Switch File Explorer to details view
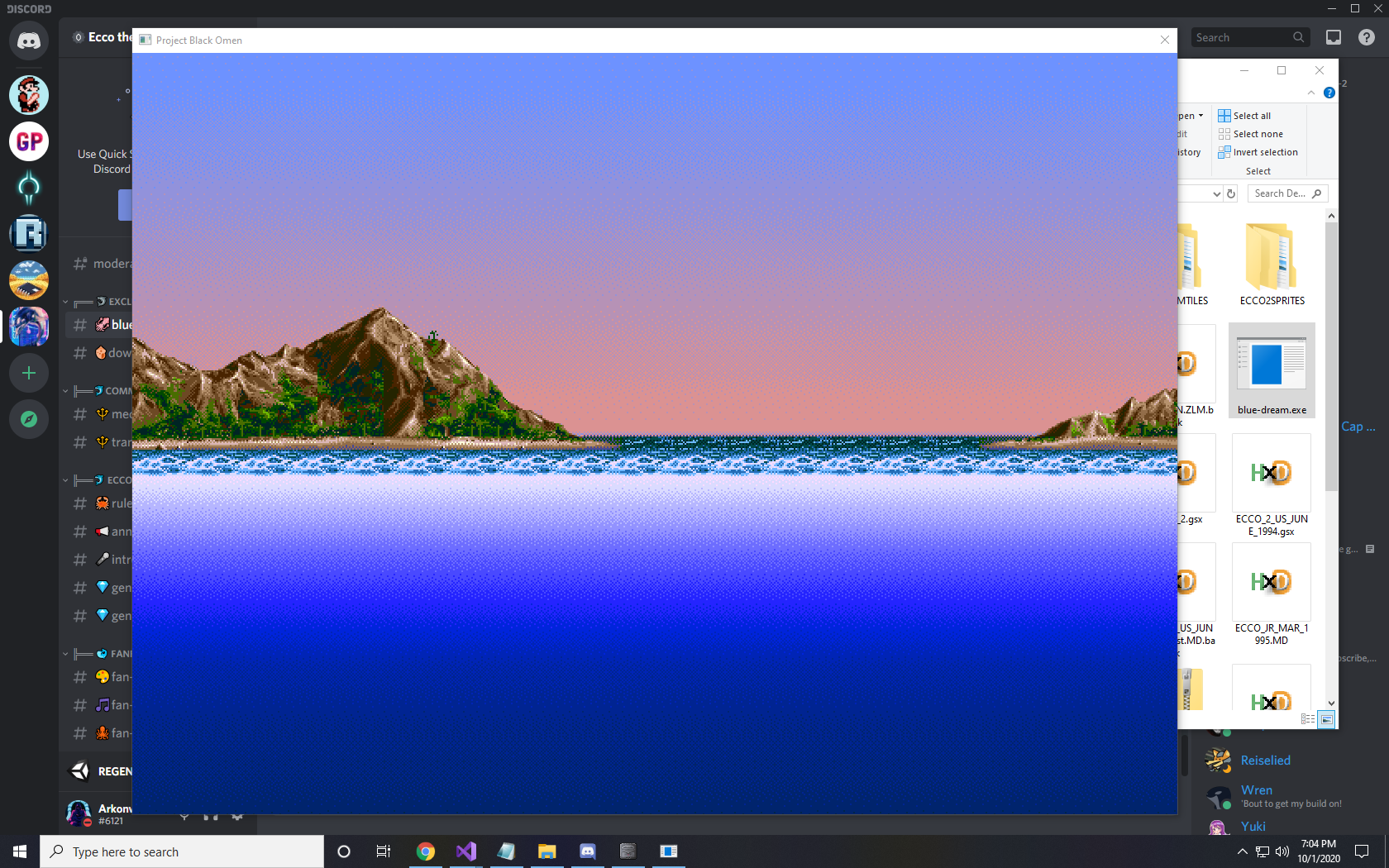1389x868 pixels. (x=1308, y=719)
